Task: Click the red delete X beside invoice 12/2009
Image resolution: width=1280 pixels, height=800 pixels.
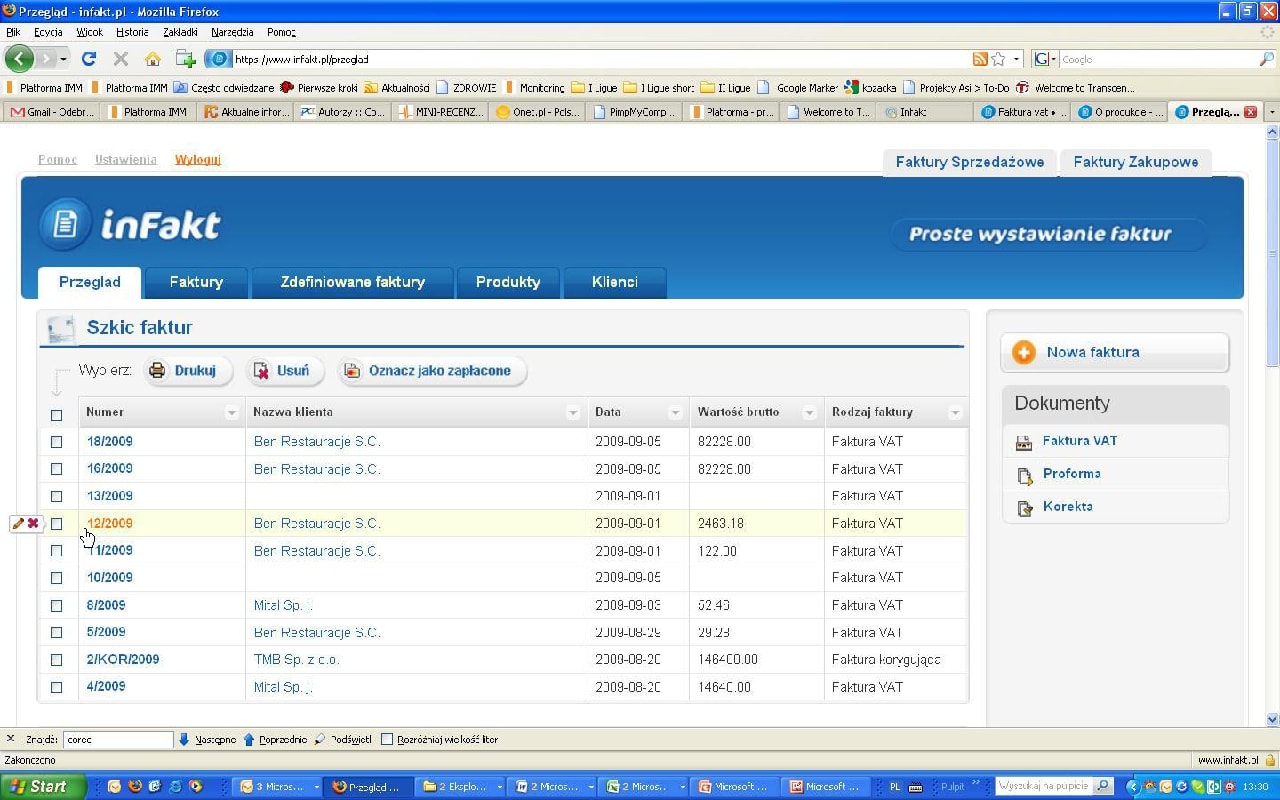Action: (33, 523)
